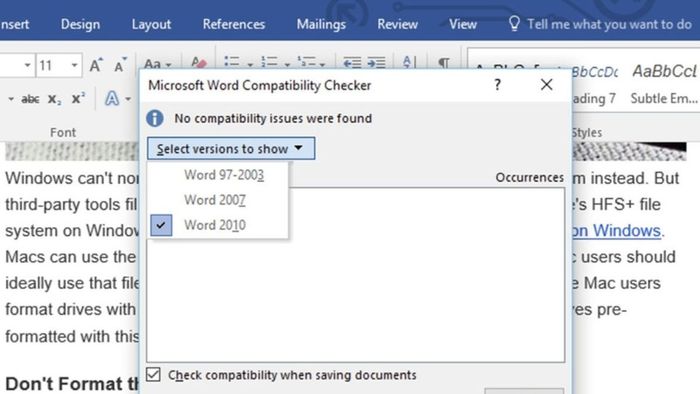The image size is (700, 394).
Task: Open the View ribbon tab
Action: [x=462, y=24]
